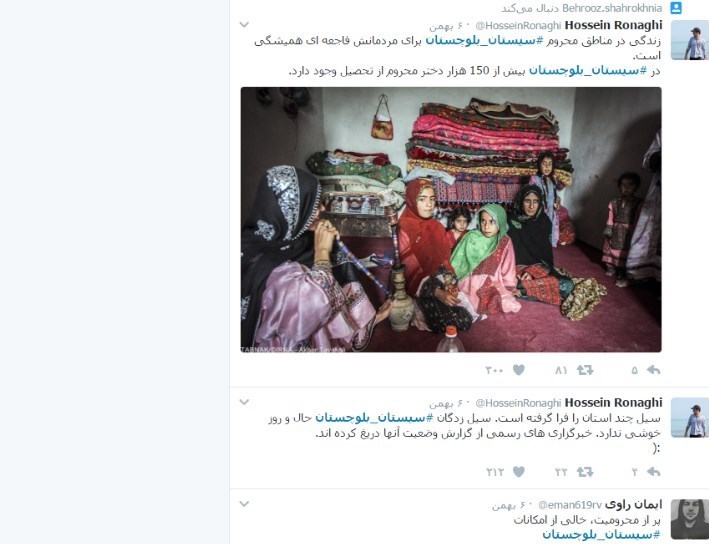Open Hossein Ronaghi's avatar on the second tweet
Screen dimensions: 709x544
690,418
